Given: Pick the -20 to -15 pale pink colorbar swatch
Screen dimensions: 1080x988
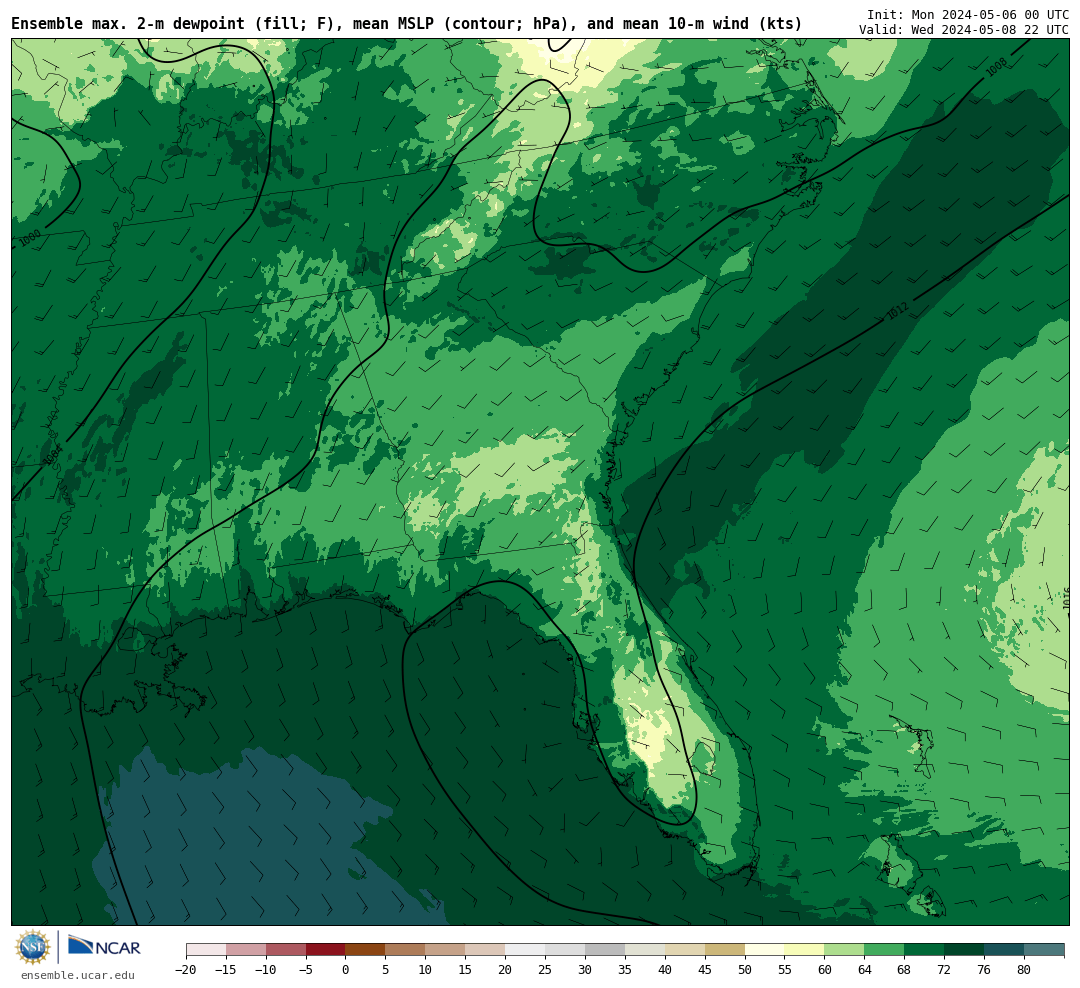Looking at the screenshot, I should pyautogui.click(x=206, y=950).
